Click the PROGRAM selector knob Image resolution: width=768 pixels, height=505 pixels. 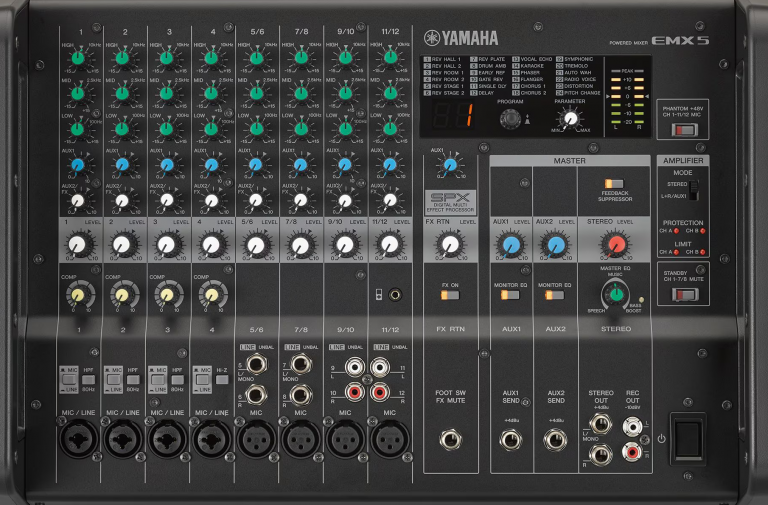point(510,119)
